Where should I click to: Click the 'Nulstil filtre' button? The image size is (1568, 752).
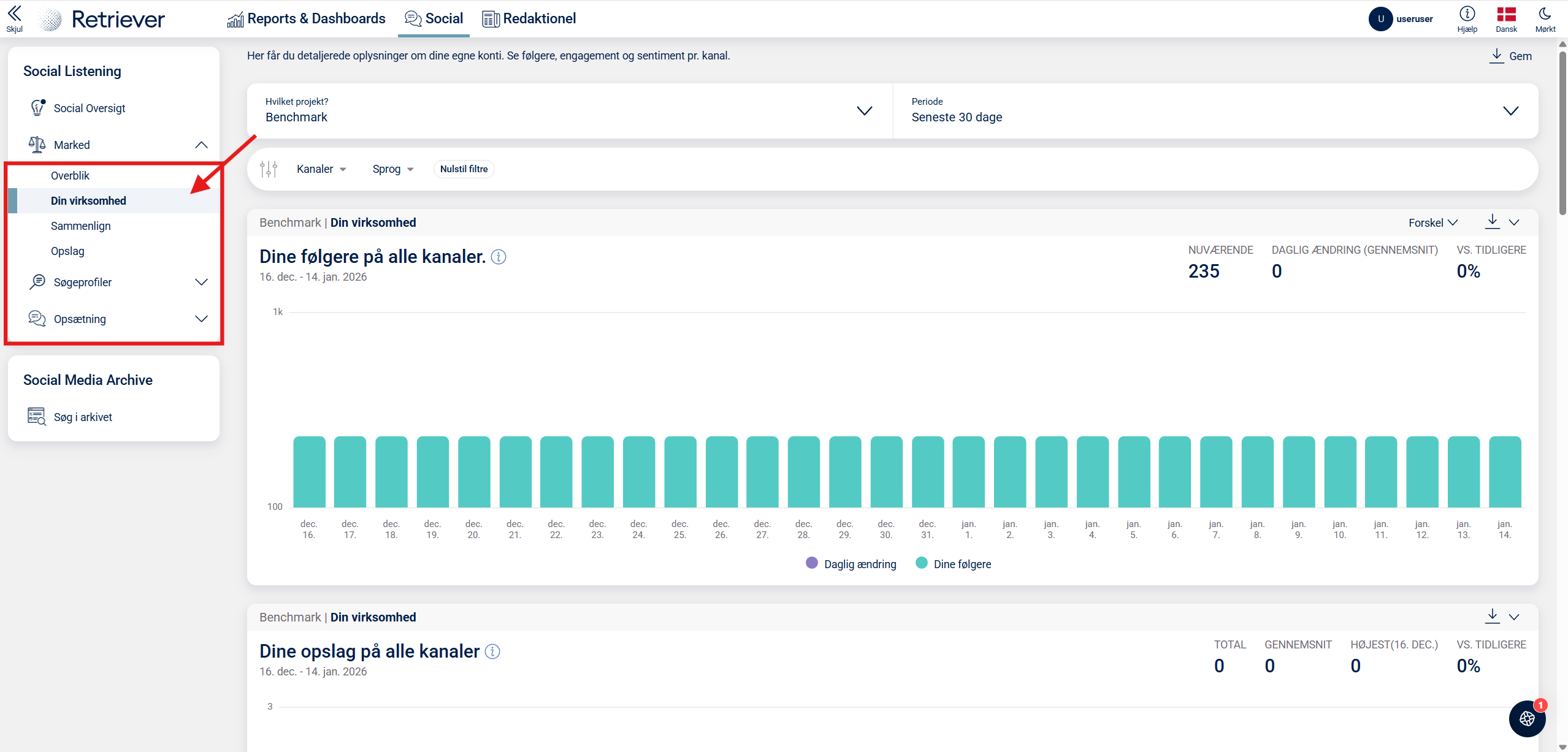464,169
